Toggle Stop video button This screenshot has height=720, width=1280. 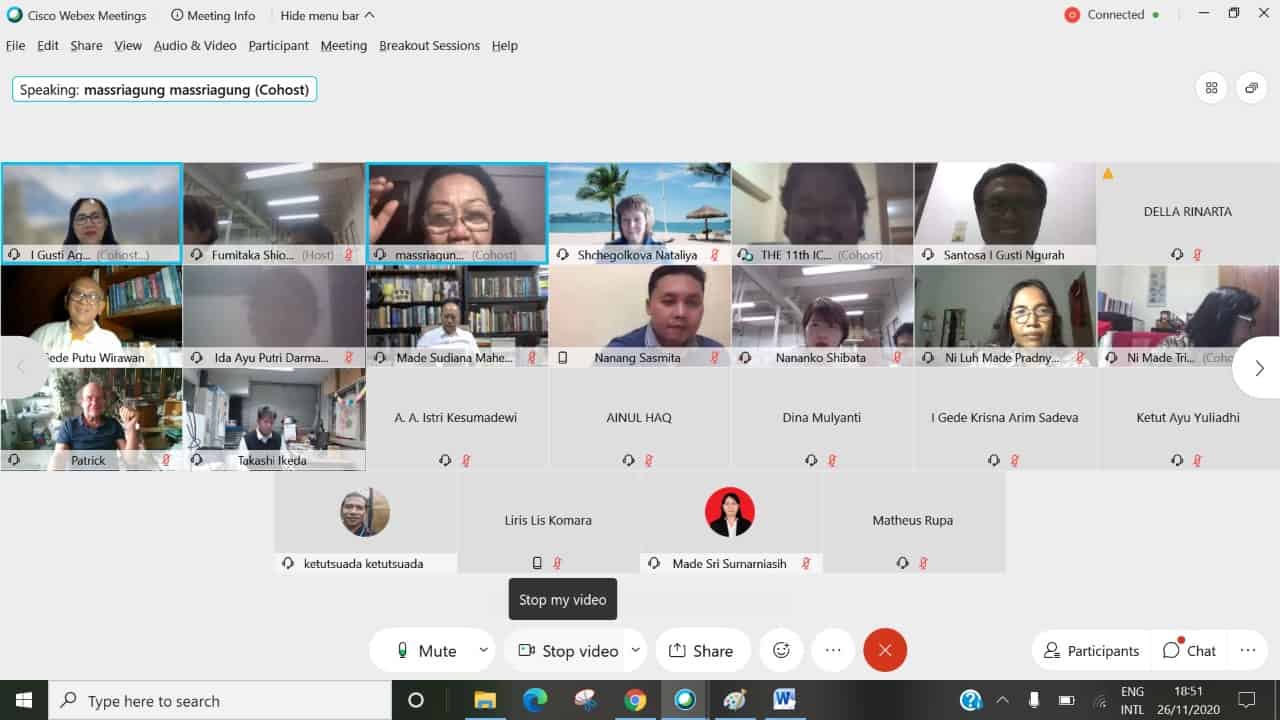tap(568, 650)
